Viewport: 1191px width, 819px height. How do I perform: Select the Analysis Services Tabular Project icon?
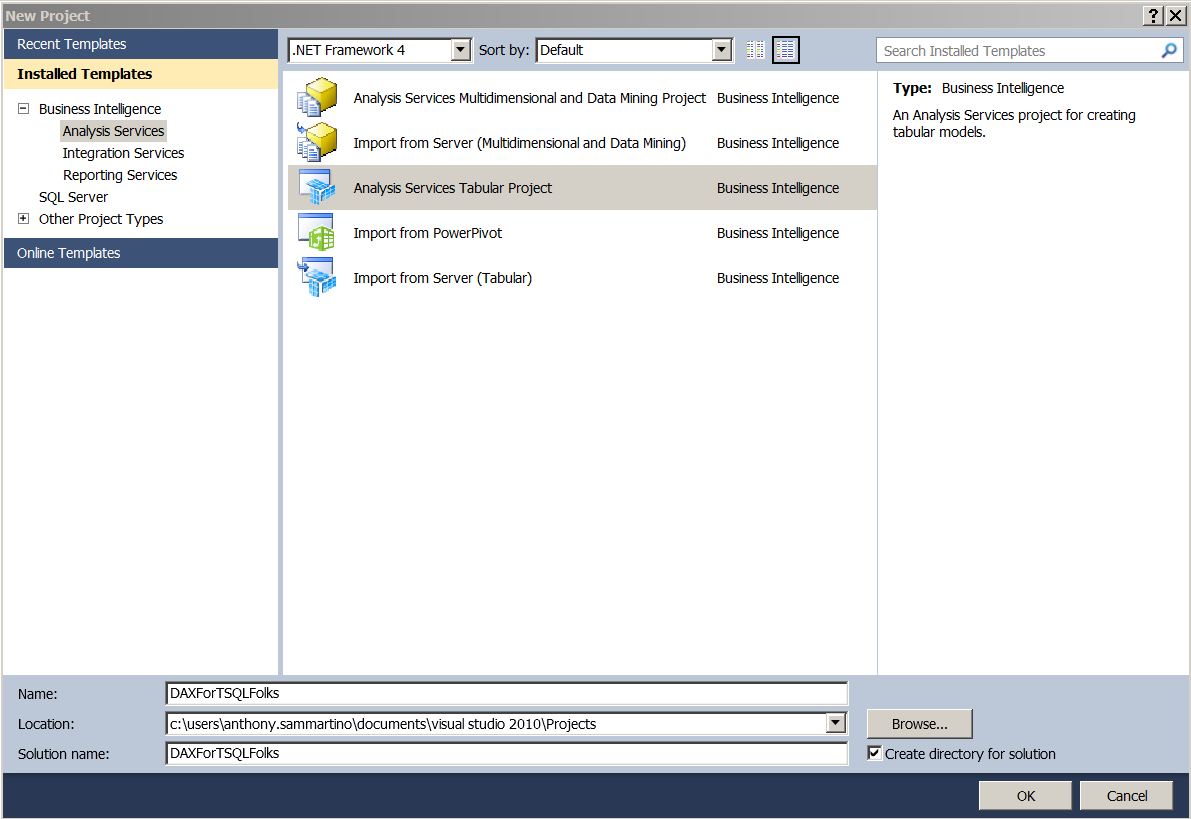(x=317, y=188)
